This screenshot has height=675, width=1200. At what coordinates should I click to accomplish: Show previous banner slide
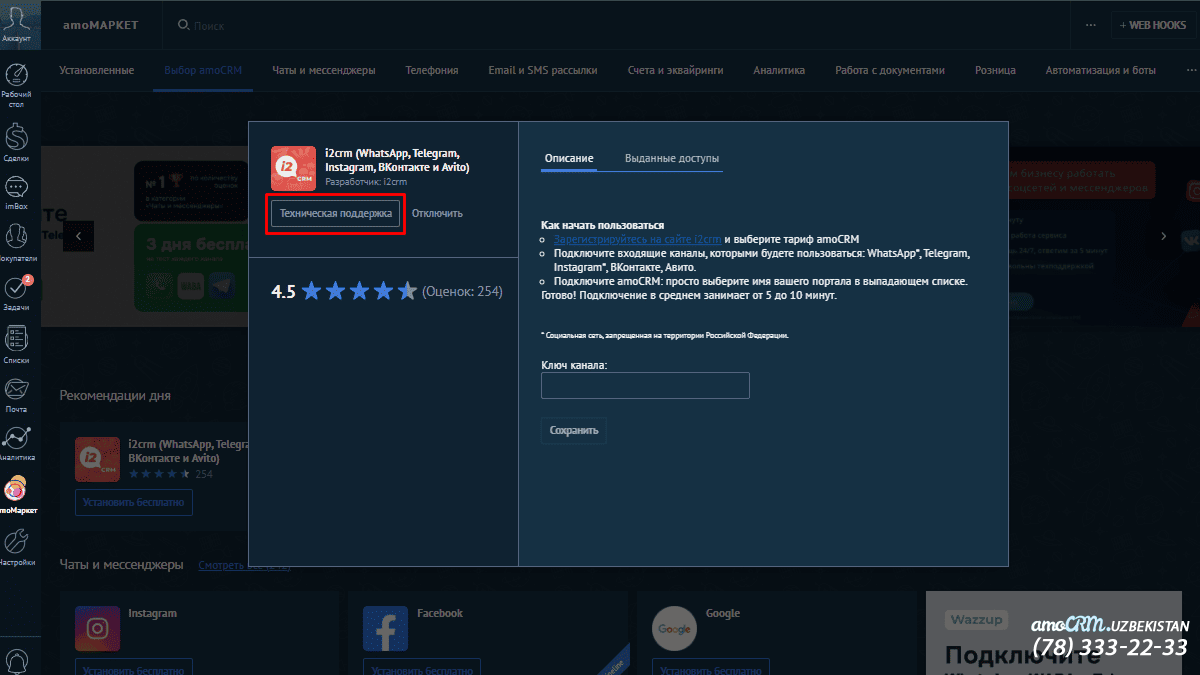[x=78, y=236]
